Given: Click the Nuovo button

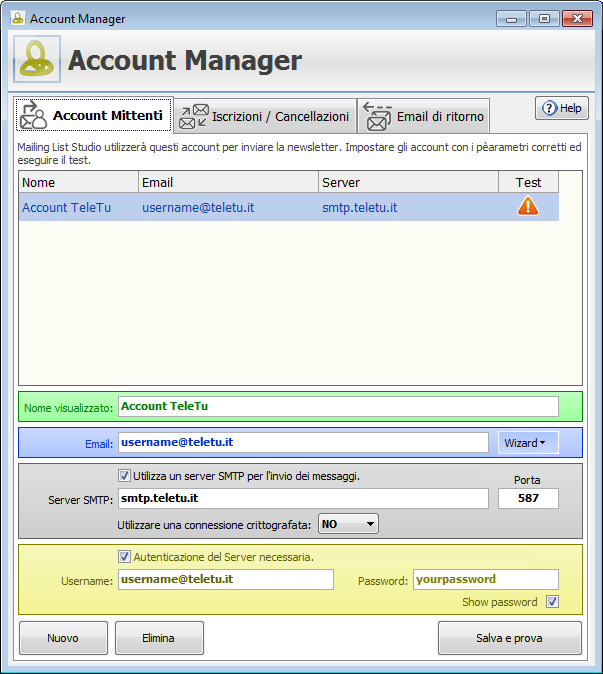Looking at the screenshot, I should (63, 637).
